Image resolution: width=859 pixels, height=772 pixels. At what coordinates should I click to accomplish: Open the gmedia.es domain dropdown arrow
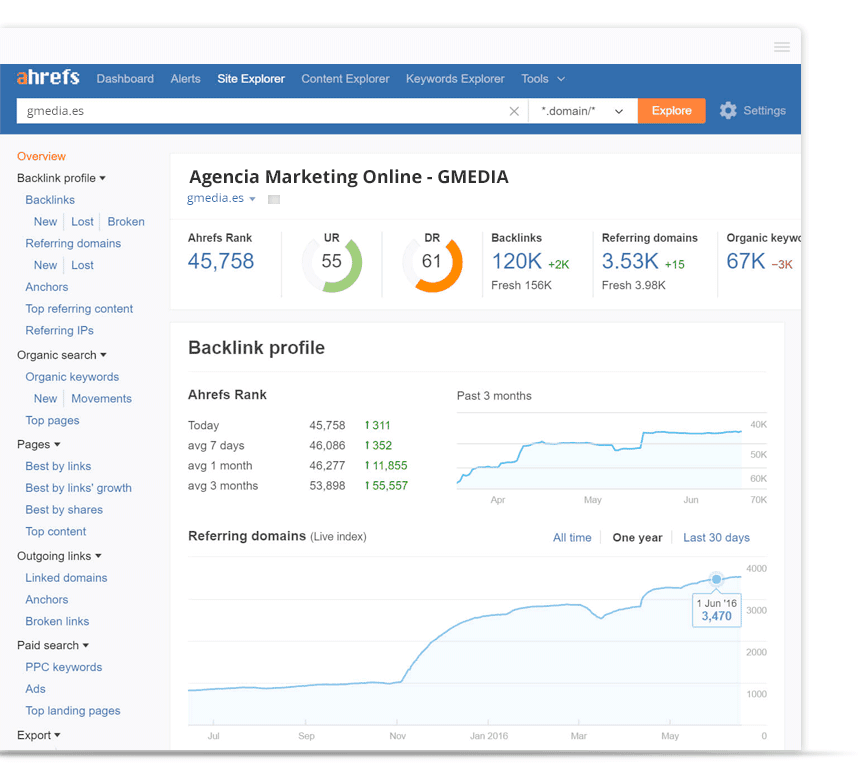click(253, 199)
